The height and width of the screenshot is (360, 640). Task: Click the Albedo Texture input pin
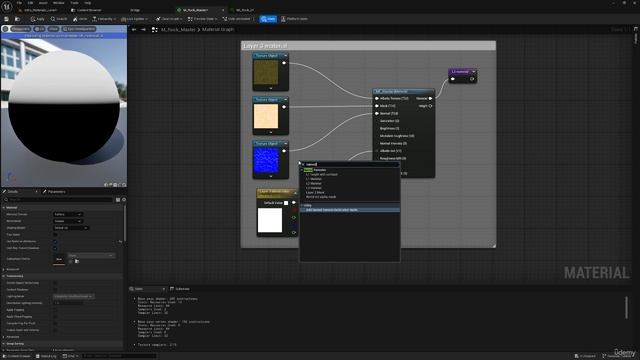pos(377,98)
